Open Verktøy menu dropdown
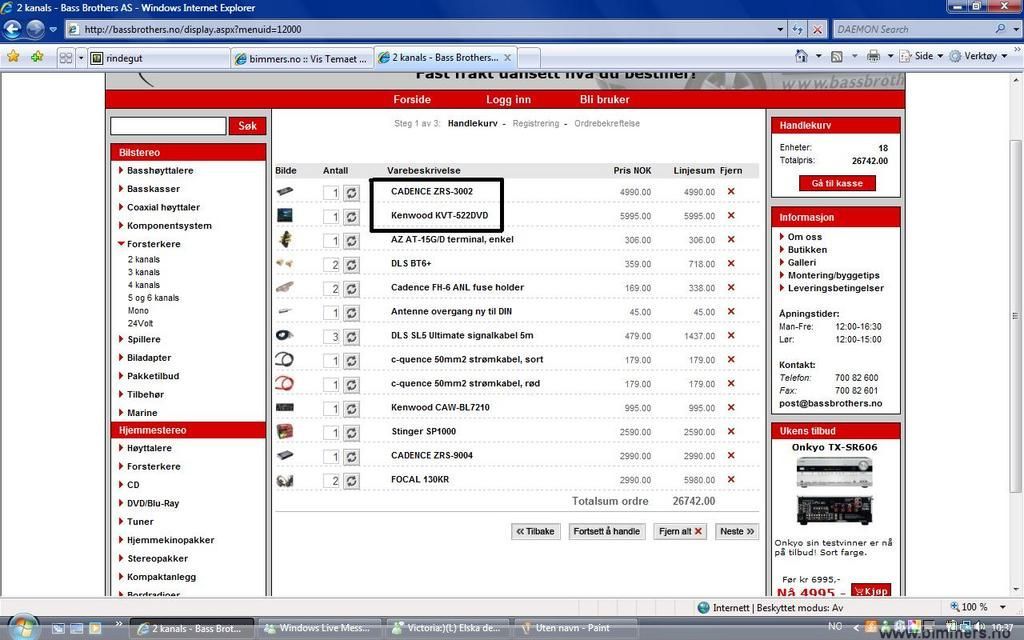The height and width of the screenshot is (640, 1024). click(x=978, y=56)
